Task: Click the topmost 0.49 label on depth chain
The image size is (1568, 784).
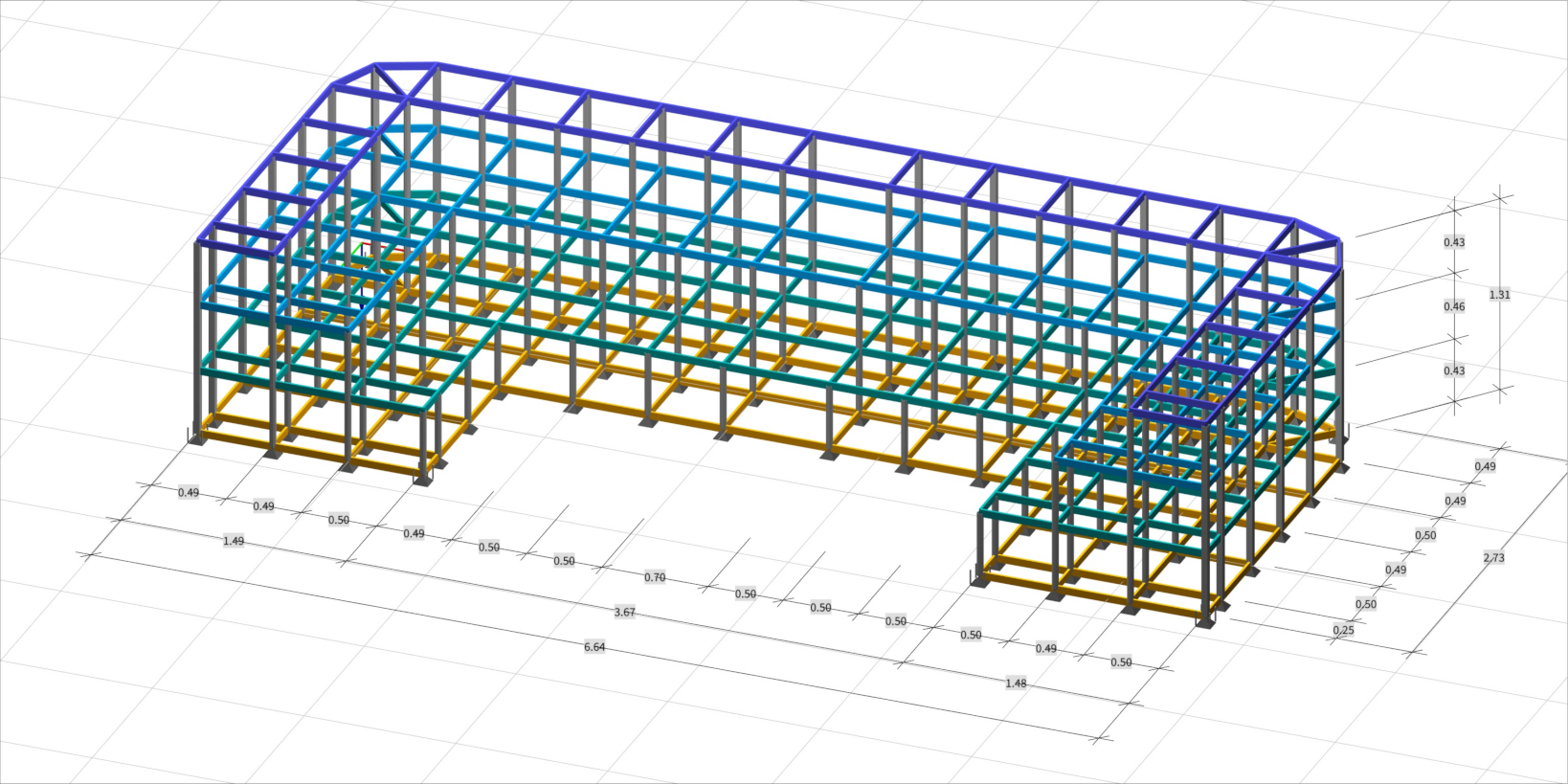Action: (1485, 466)
